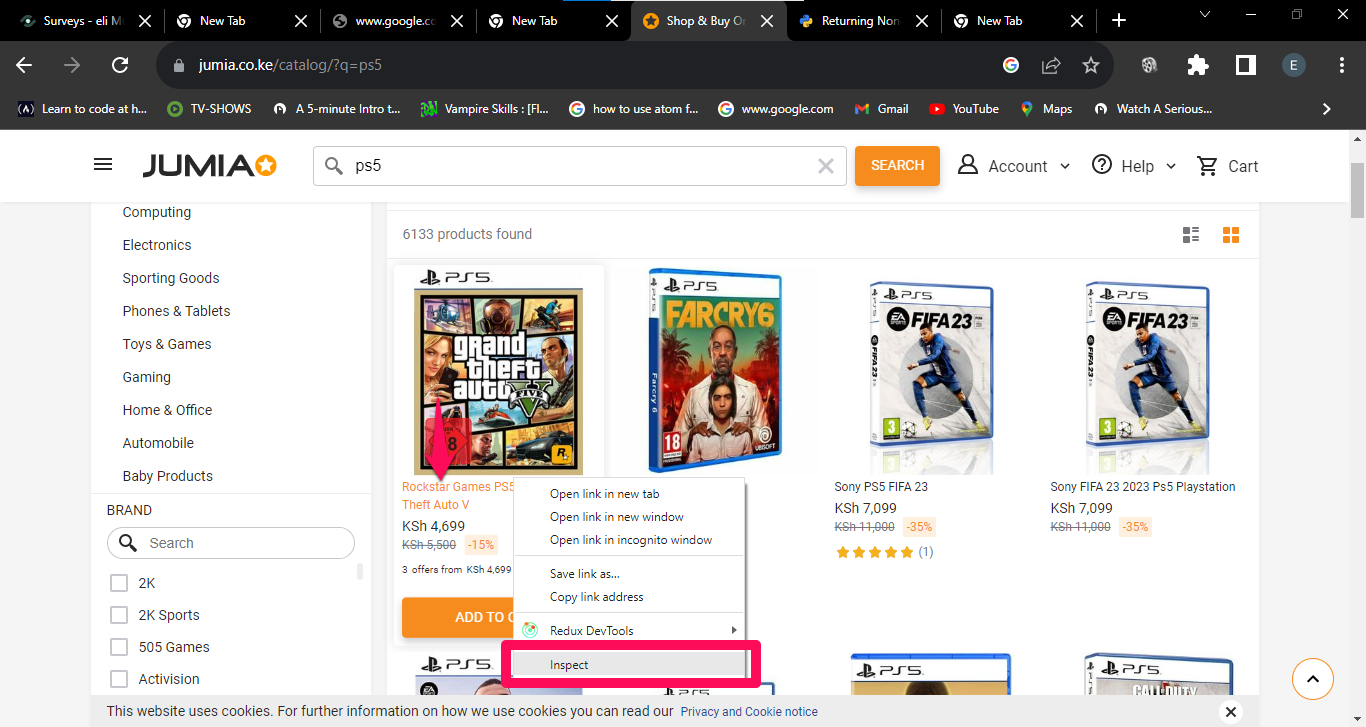Open the Gaming category
This screenshot has height=727, width=1366.
[147, 377]
